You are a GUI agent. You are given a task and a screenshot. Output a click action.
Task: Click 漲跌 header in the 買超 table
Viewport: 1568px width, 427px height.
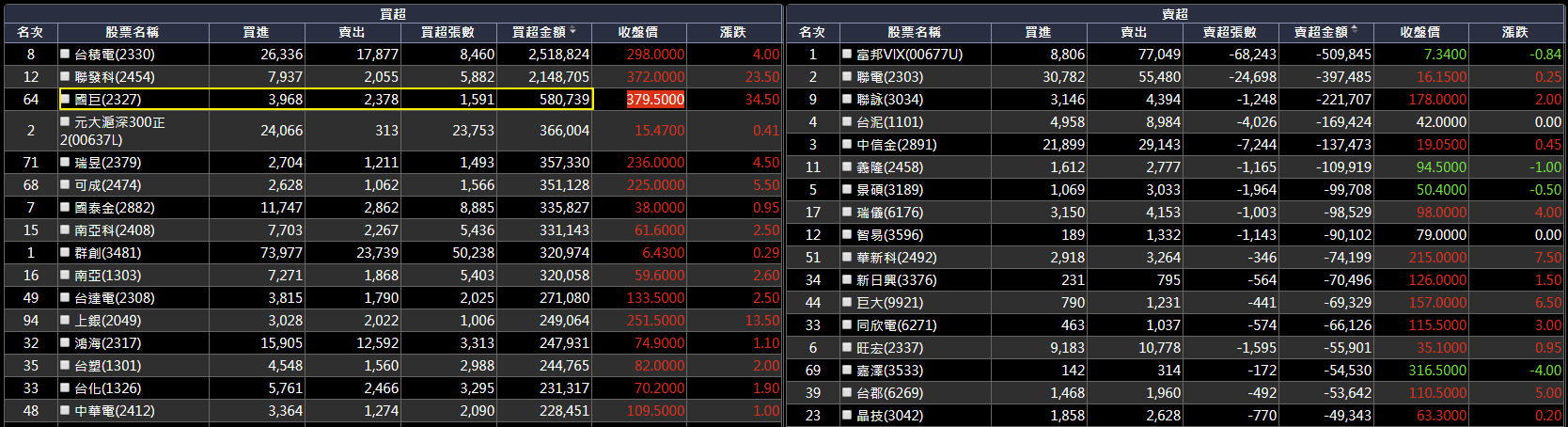(x=733, y=32)
